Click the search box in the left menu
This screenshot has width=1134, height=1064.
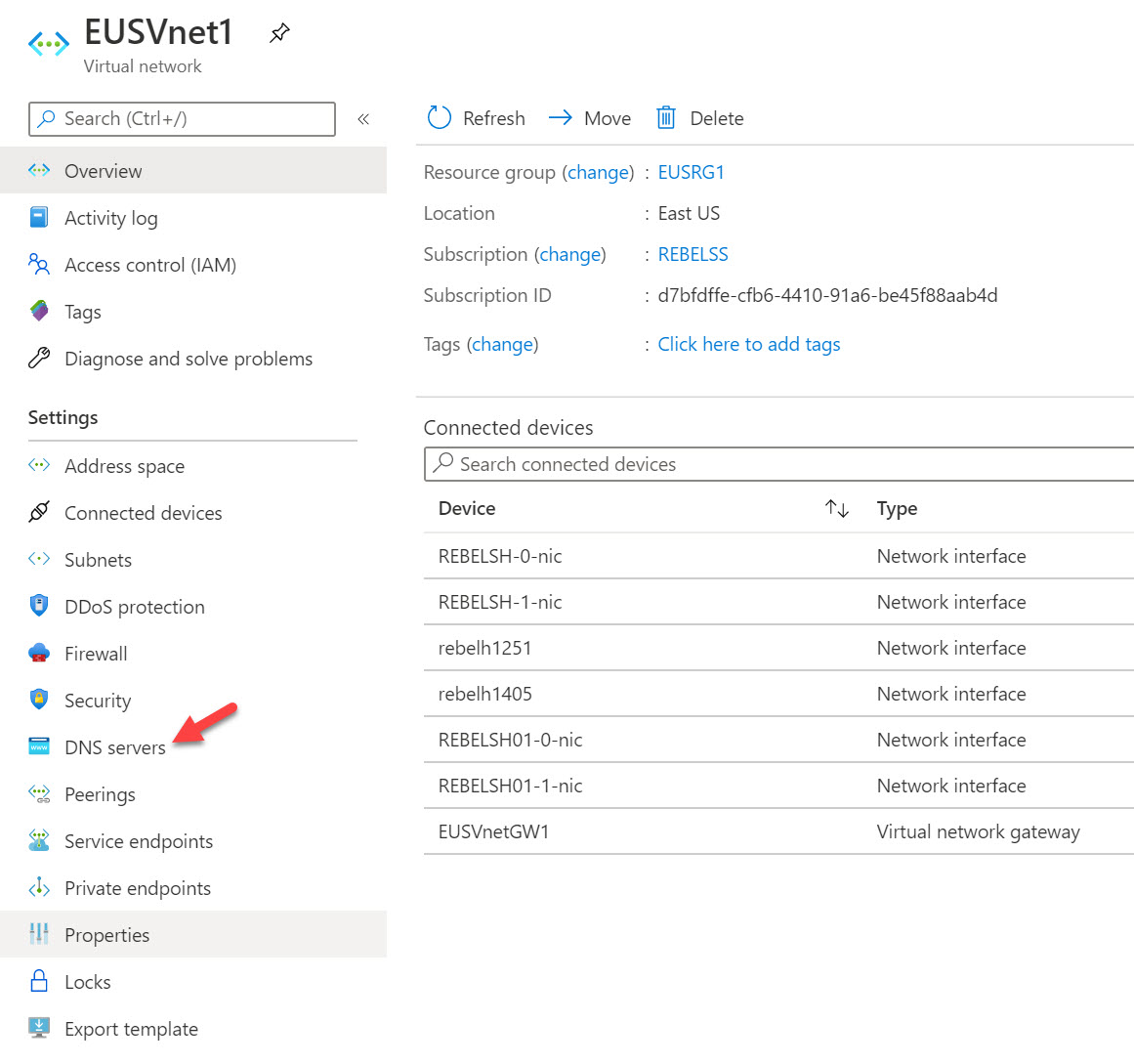tap(183, 118)
